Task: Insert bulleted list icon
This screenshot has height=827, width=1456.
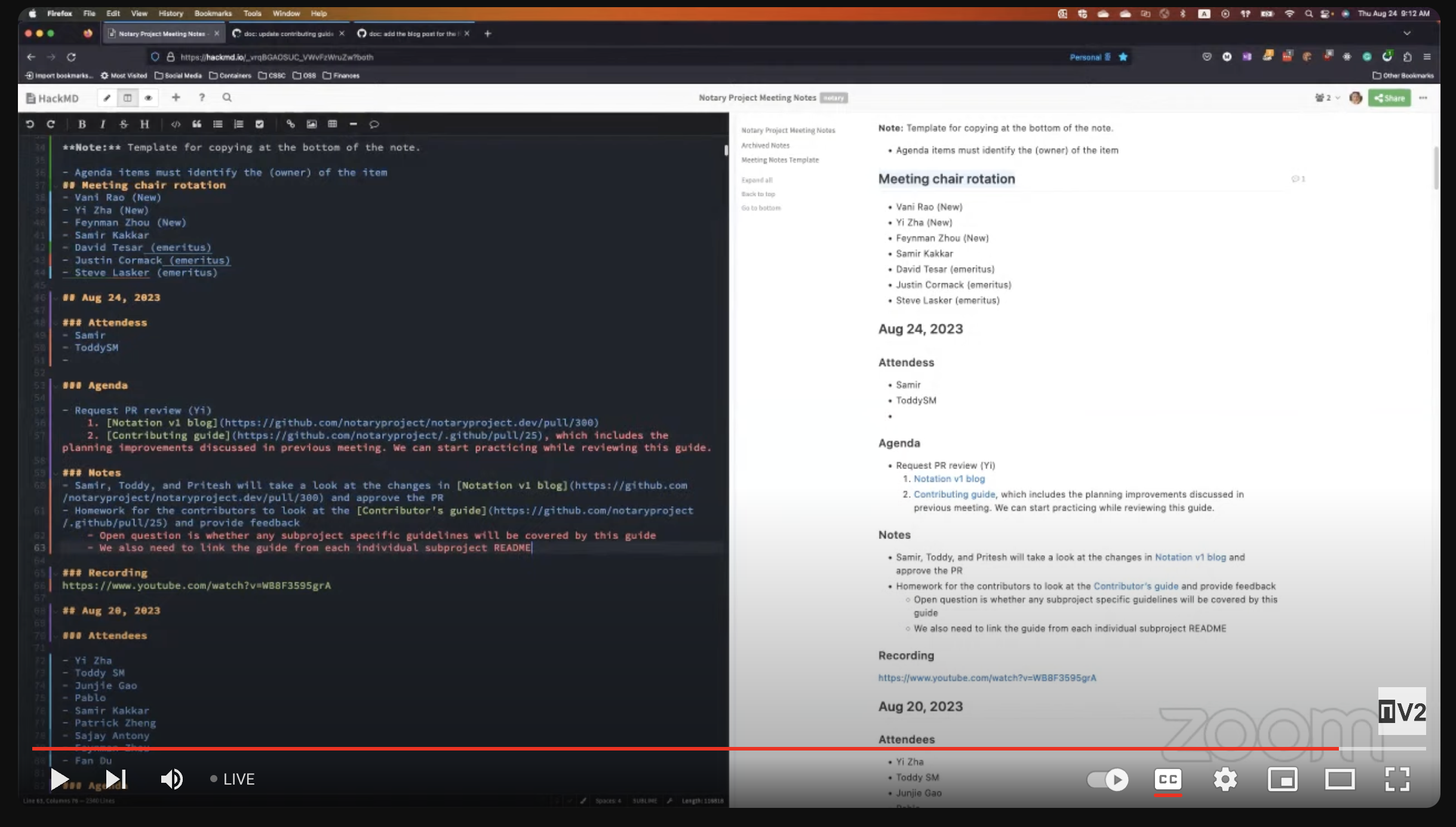Action: click(217, 124)
